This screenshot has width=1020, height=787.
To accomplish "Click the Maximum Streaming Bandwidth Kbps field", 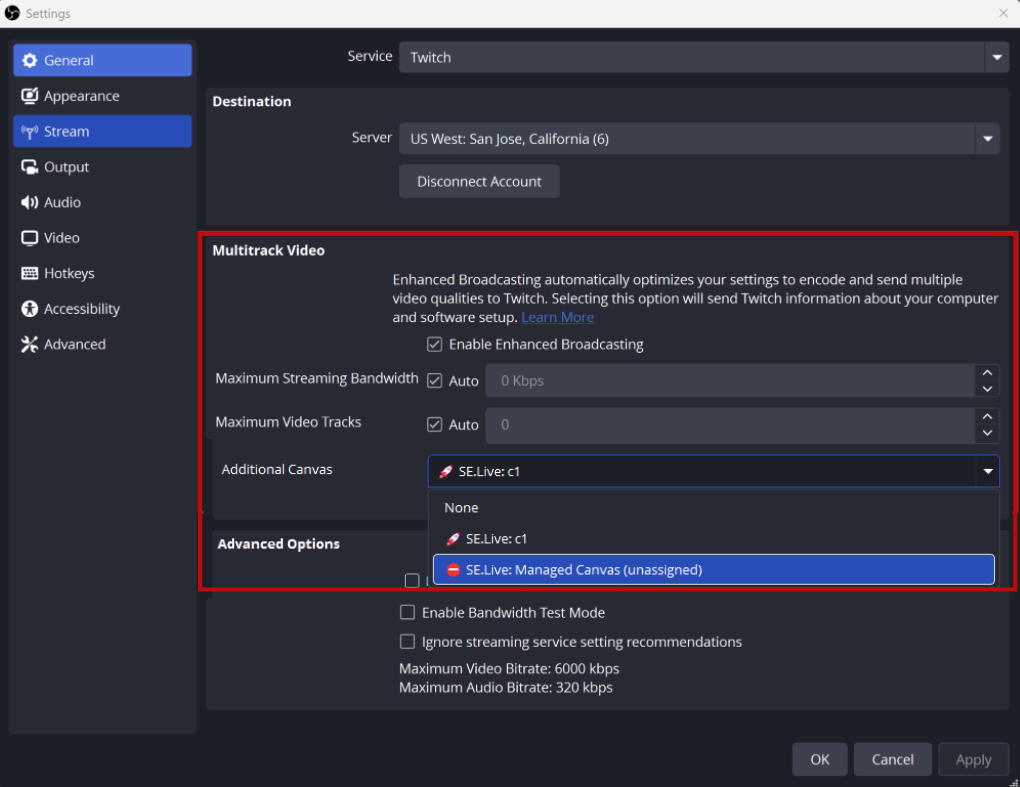I will (728, 381).
